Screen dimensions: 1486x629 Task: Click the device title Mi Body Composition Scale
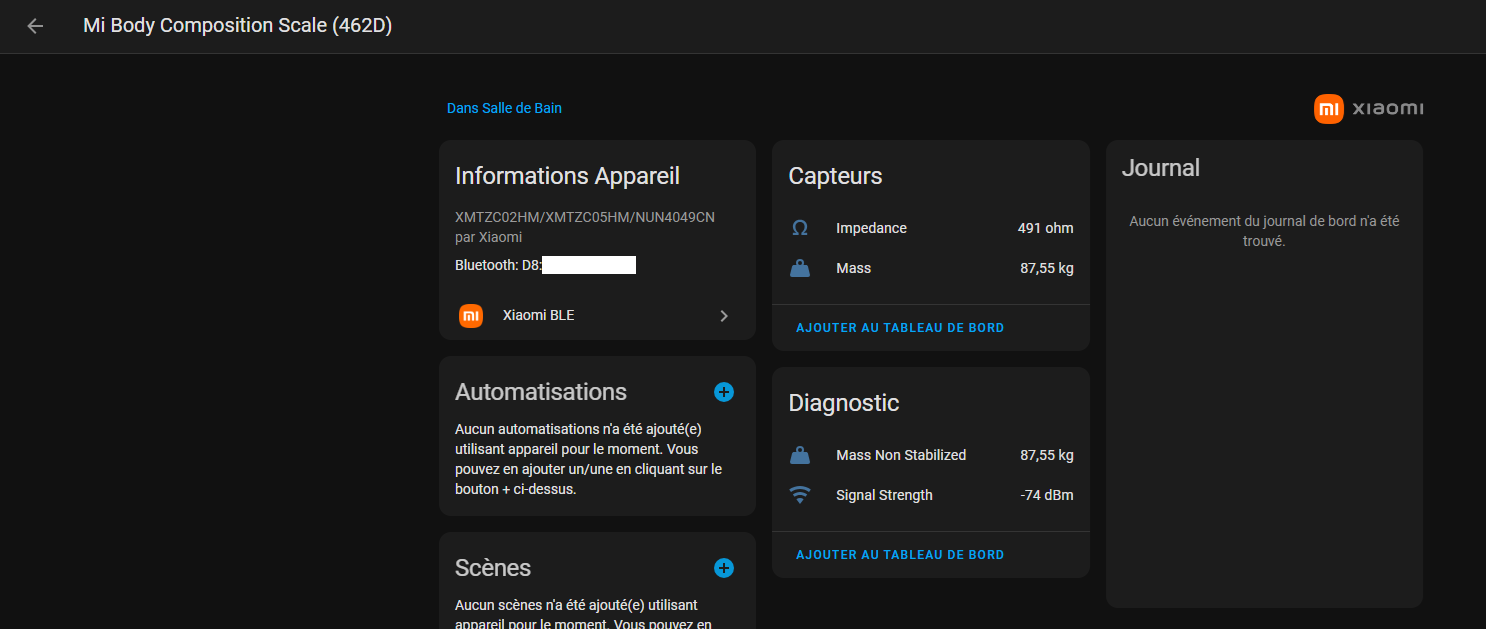point(237,26)
